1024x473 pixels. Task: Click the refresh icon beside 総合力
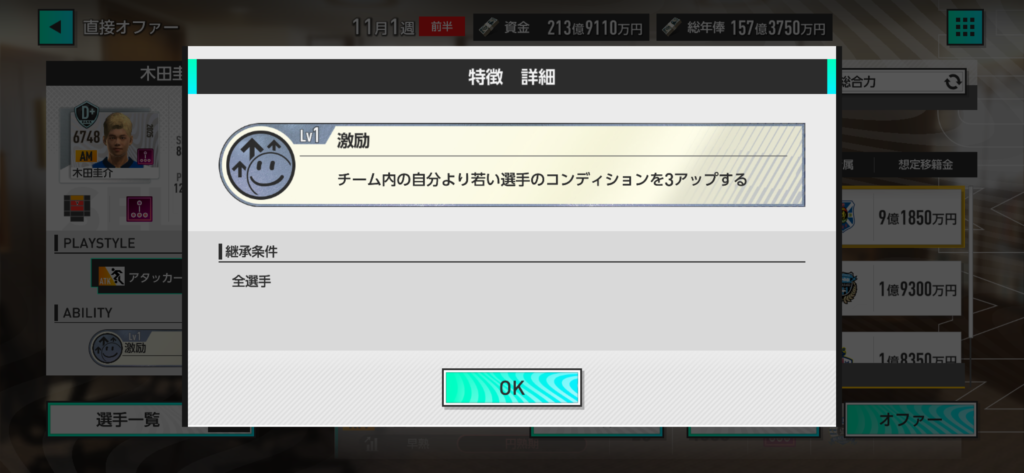pyautogui.click(x=952, y=82)
